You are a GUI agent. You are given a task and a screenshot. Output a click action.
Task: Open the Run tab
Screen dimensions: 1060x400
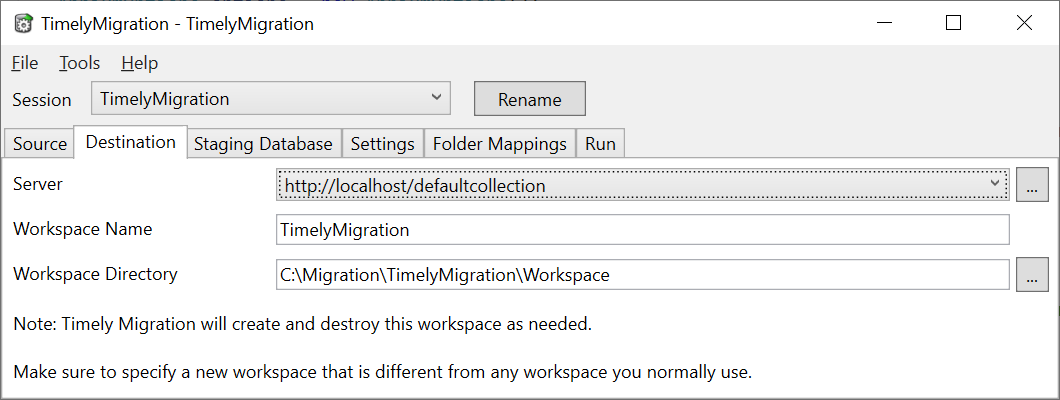click(600, 144)
